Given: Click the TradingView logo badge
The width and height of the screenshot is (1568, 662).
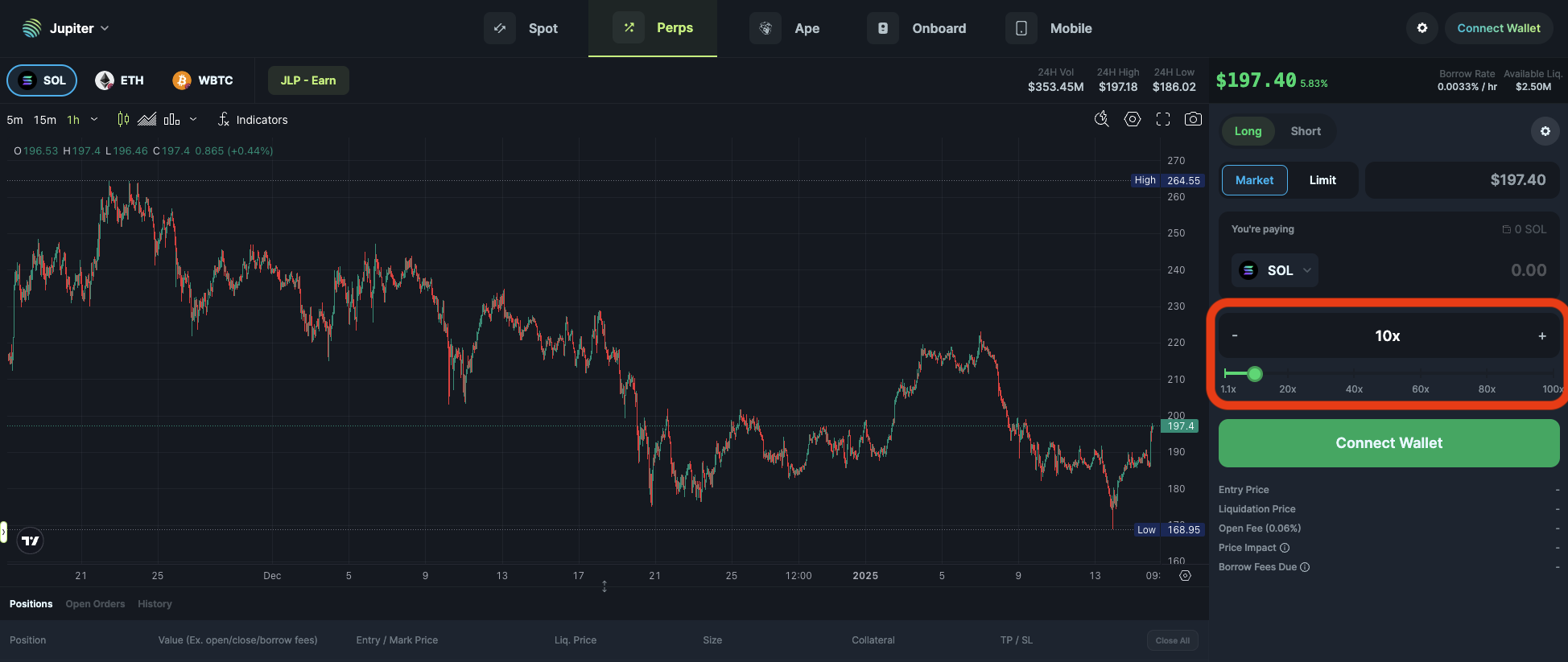Looking at the screenshot, I should pos(31,541).
